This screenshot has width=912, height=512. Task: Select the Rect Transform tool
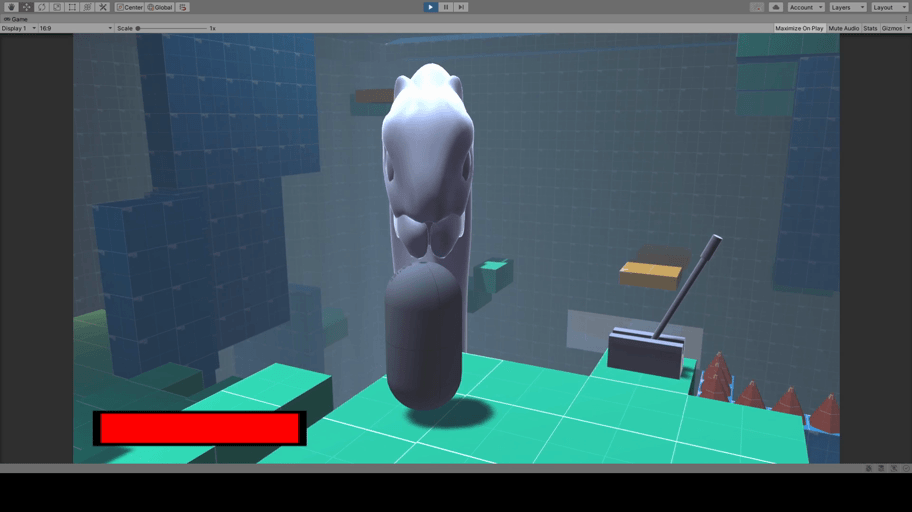pos(72,7)
